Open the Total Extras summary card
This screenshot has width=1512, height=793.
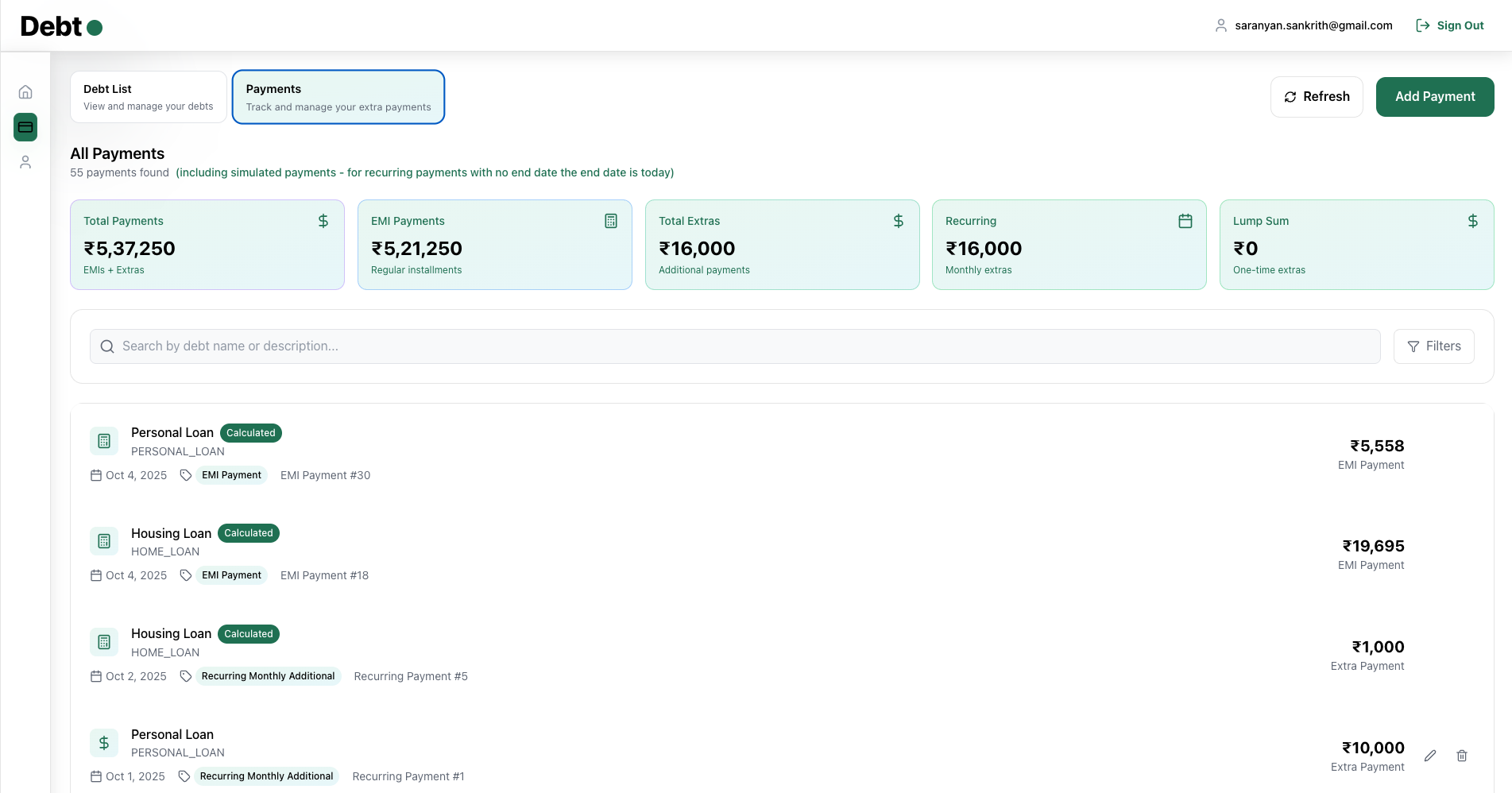[x=783, y=245]
